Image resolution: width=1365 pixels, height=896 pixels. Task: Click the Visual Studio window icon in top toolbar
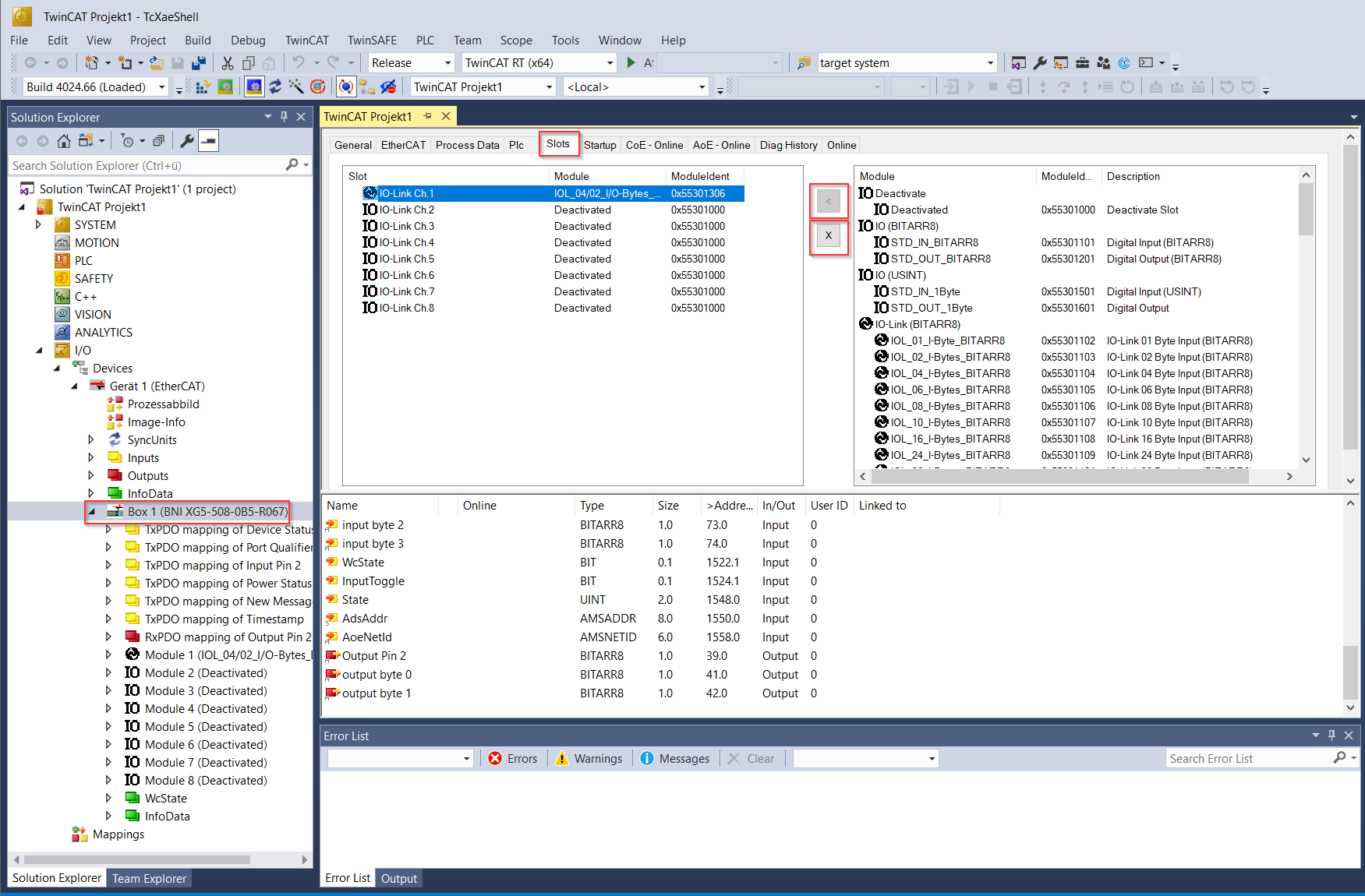point(1019,63)
